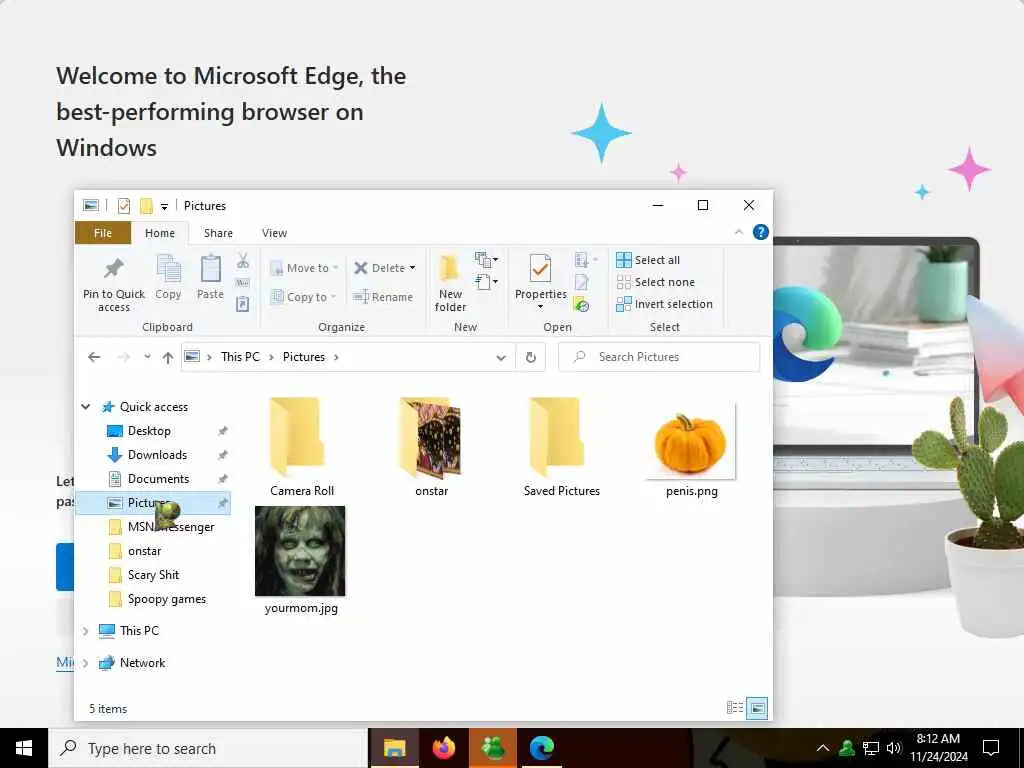
Task: Open the address bar history dropdown
Action: 501,357
